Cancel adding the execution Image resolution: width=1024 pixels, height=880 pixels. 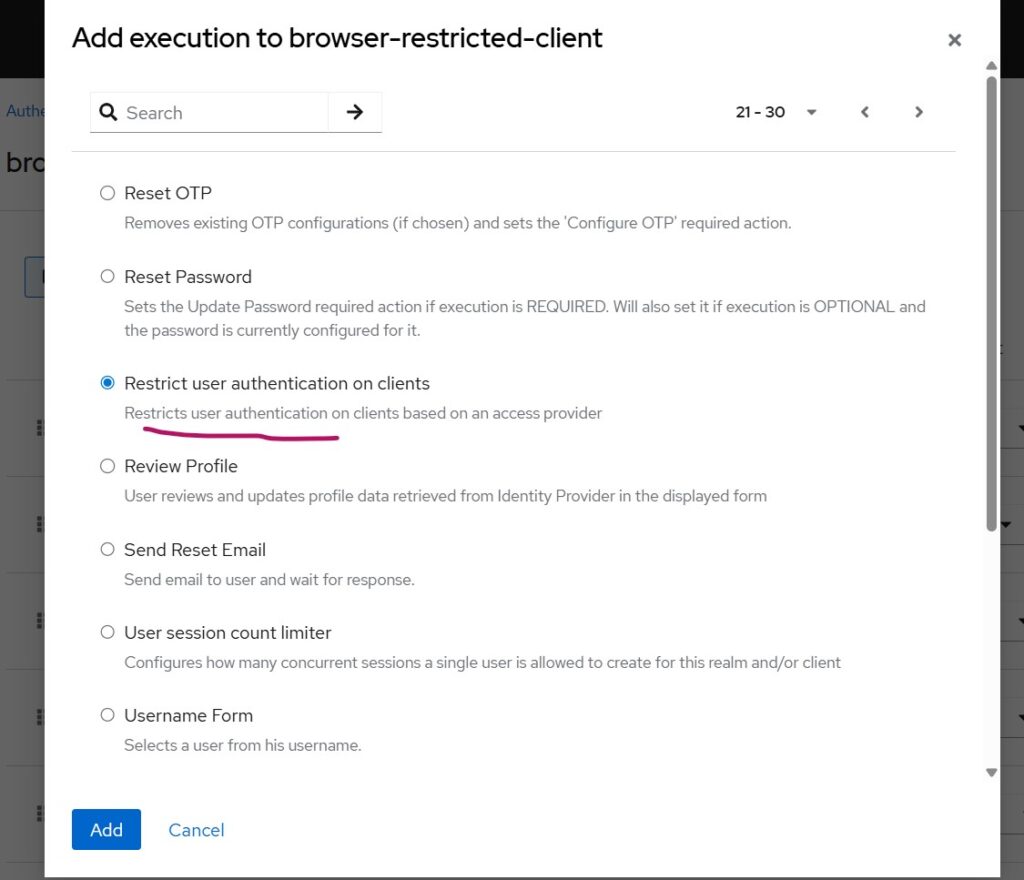coord(196,829)
